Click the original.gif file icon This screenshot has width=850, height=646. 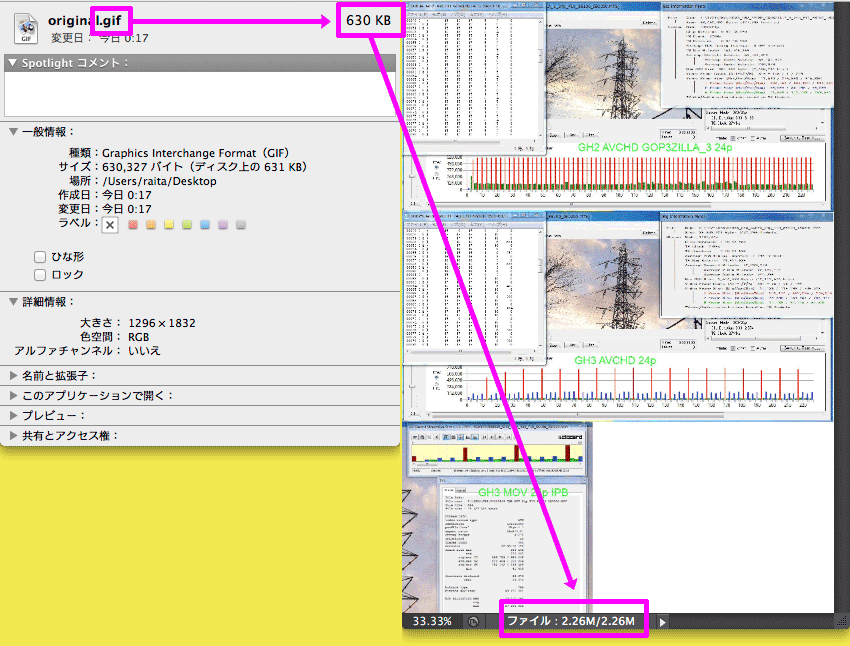(x=25, y=27)
